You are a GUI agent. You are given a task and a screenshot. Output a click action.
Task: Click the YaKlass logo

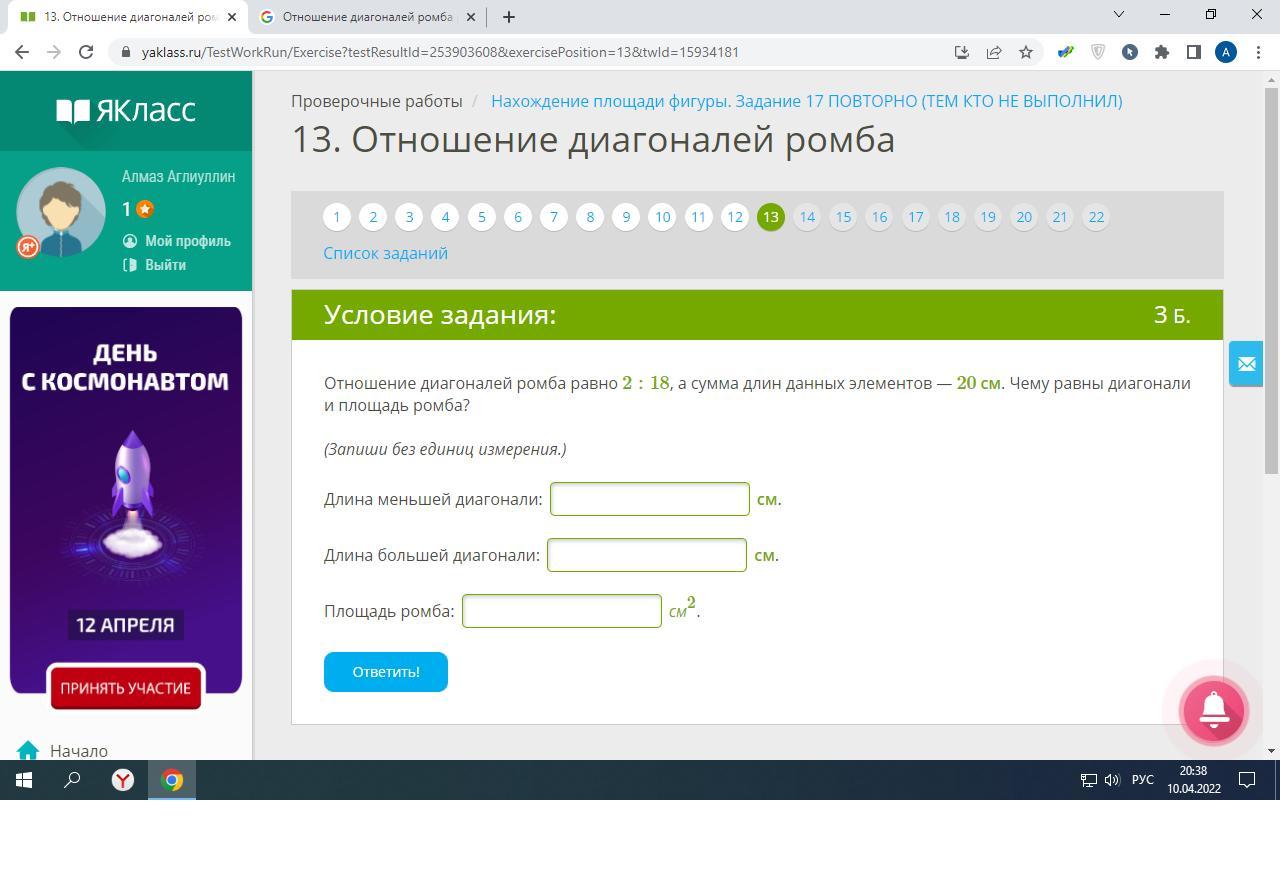126,110
